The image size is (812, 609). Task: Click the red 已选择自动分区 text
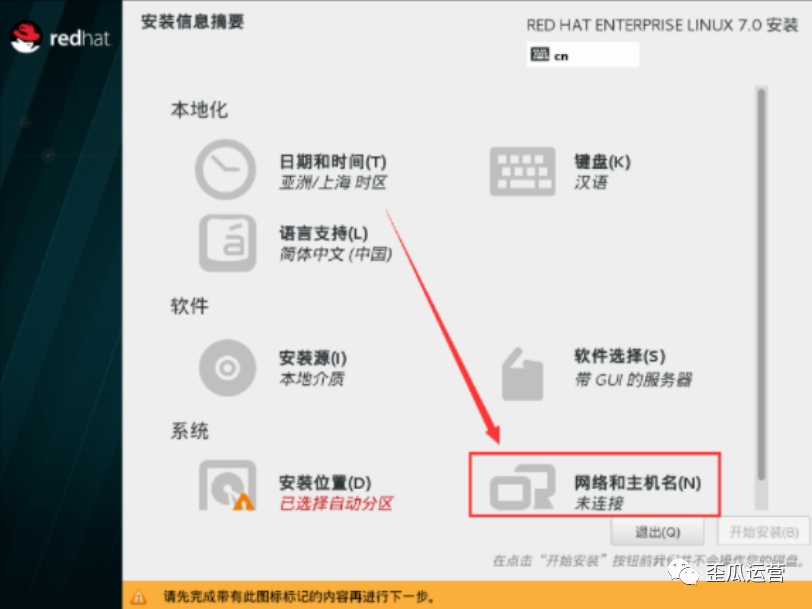click(x=336, y=503)
